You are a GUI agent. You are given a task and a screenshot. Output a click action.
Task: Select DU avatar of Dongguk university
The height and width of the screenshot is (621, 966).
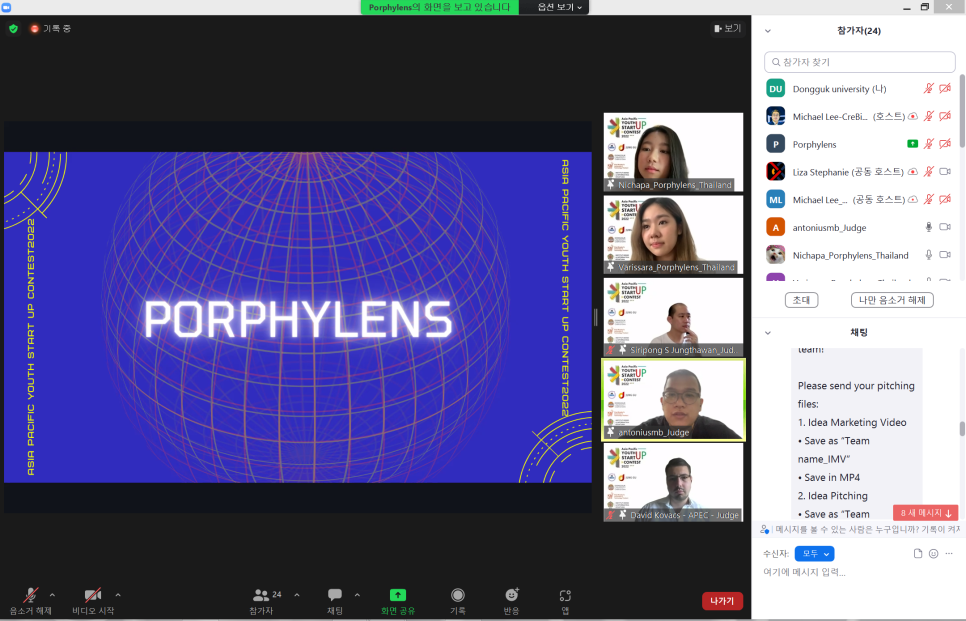point(776,89)
